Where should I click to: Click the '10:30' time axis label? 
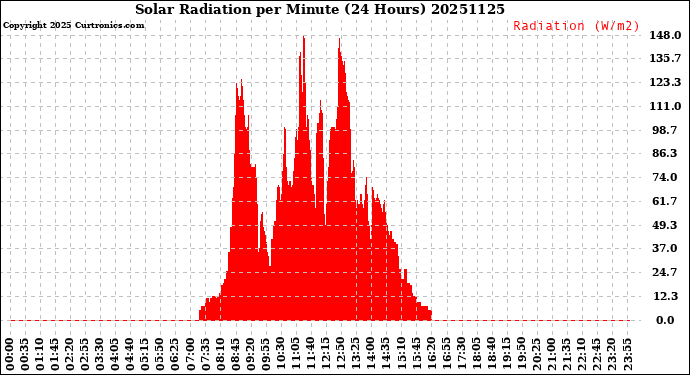pyautogui.click(x=281, y=355)
